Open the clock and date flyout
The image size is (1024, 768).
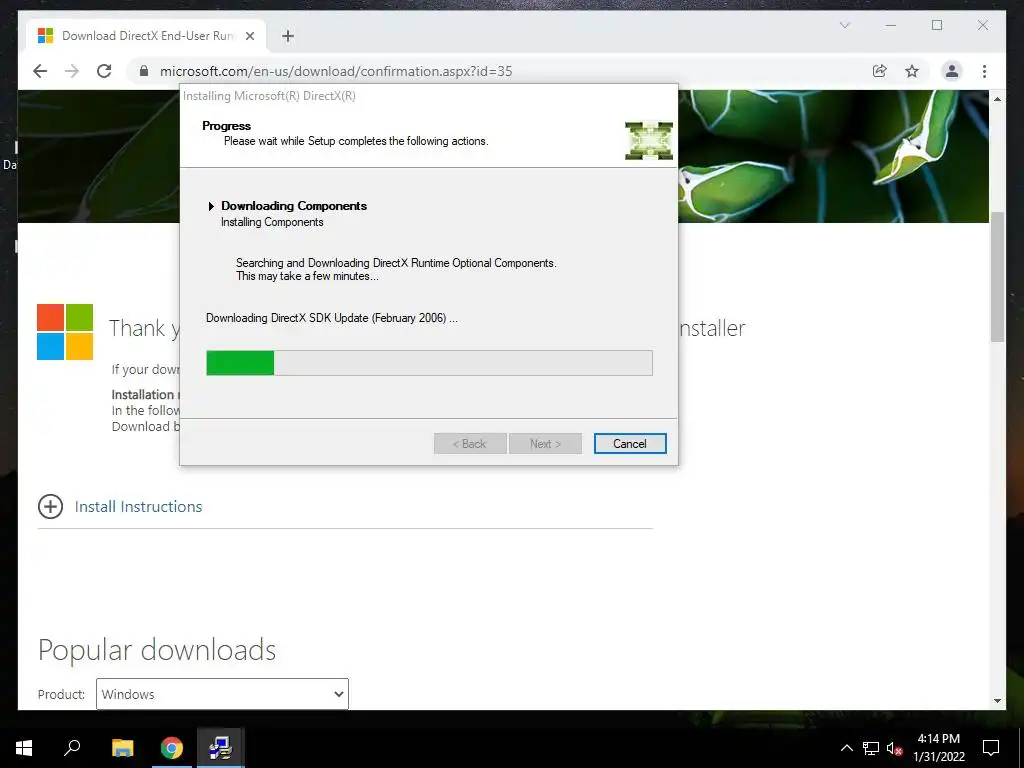938,748
